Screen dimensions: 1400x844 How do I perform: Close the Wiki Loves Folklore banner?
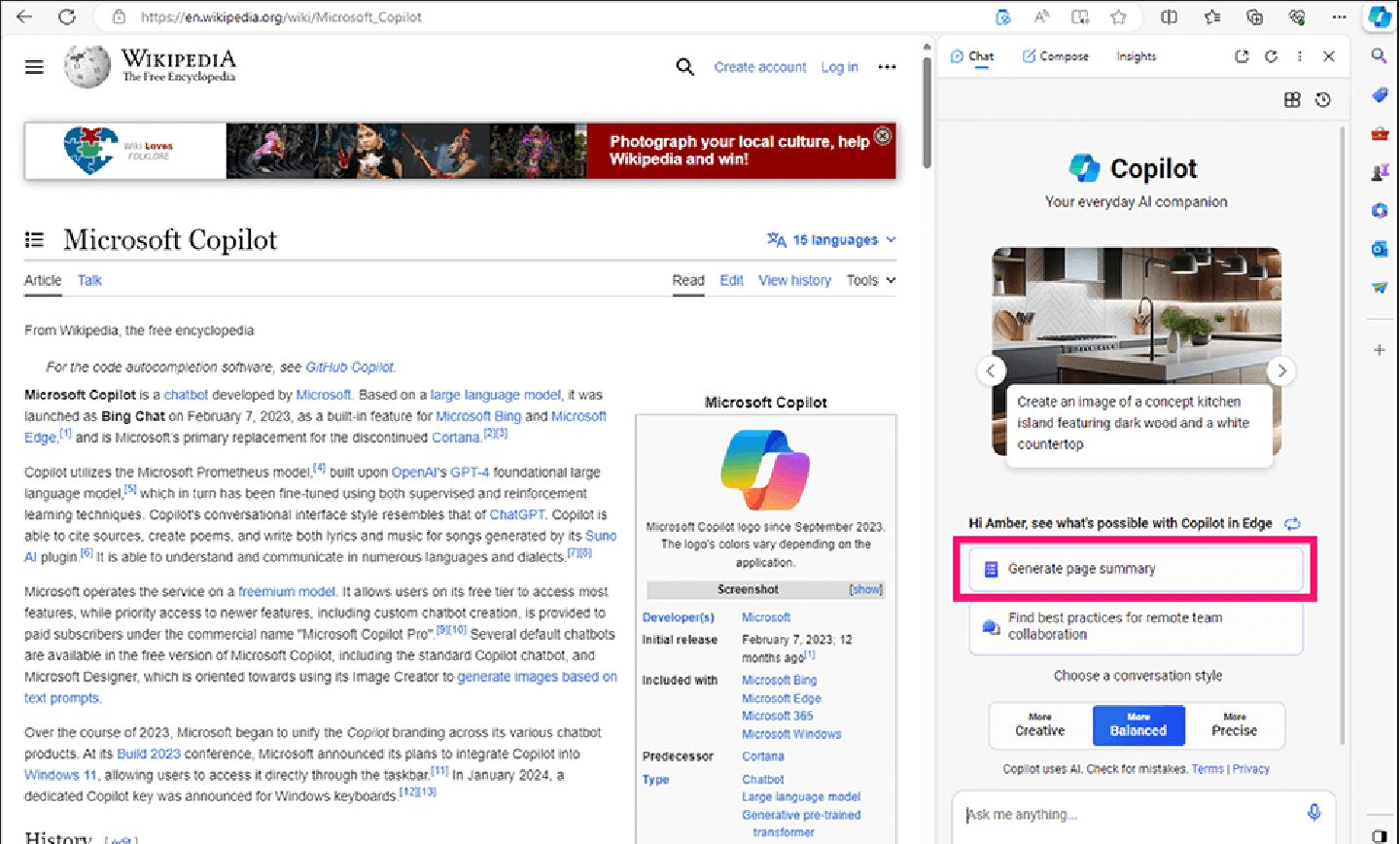(883, 136)
